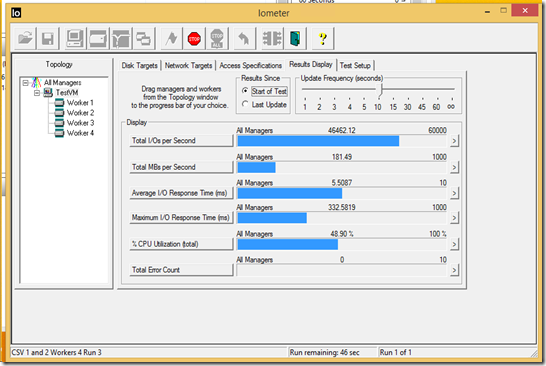This screenshot has width=546, height=366.
Task: Save test configuration via floppy icon
Action: click(x=48, y=38)
